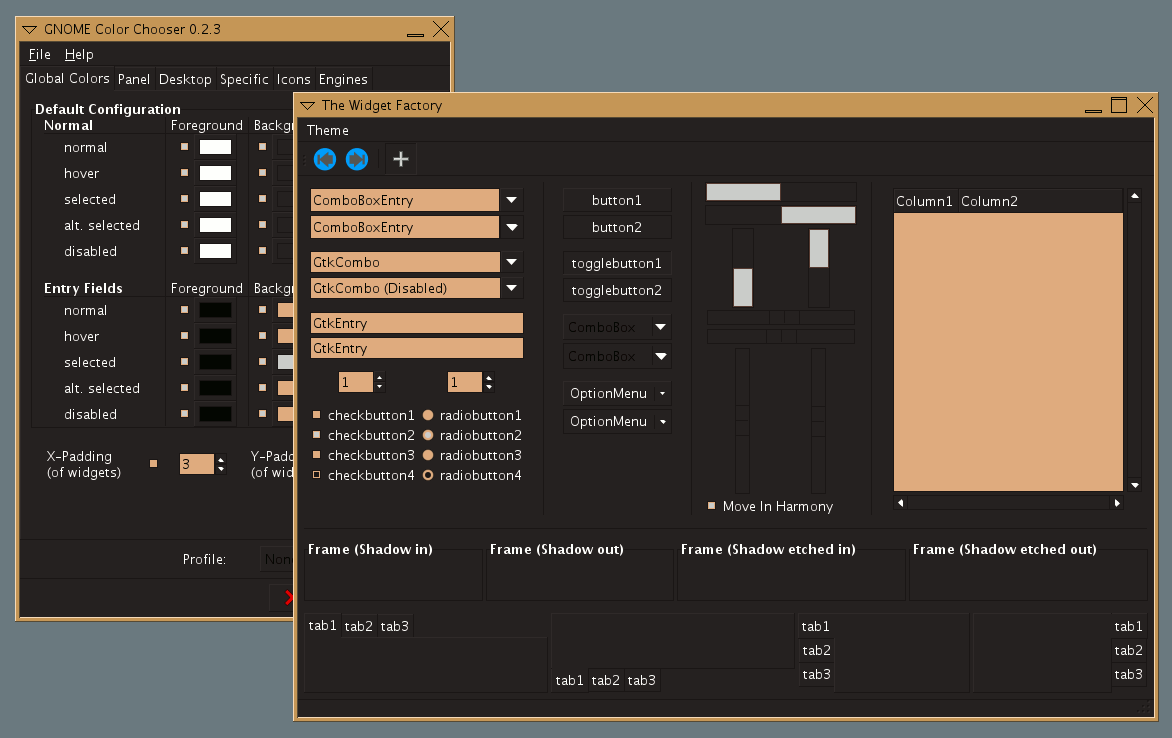Viewport: 1172px width, 738px height.
Task: Click the top horizontal slider handle
Action: [x=743, y=192]
